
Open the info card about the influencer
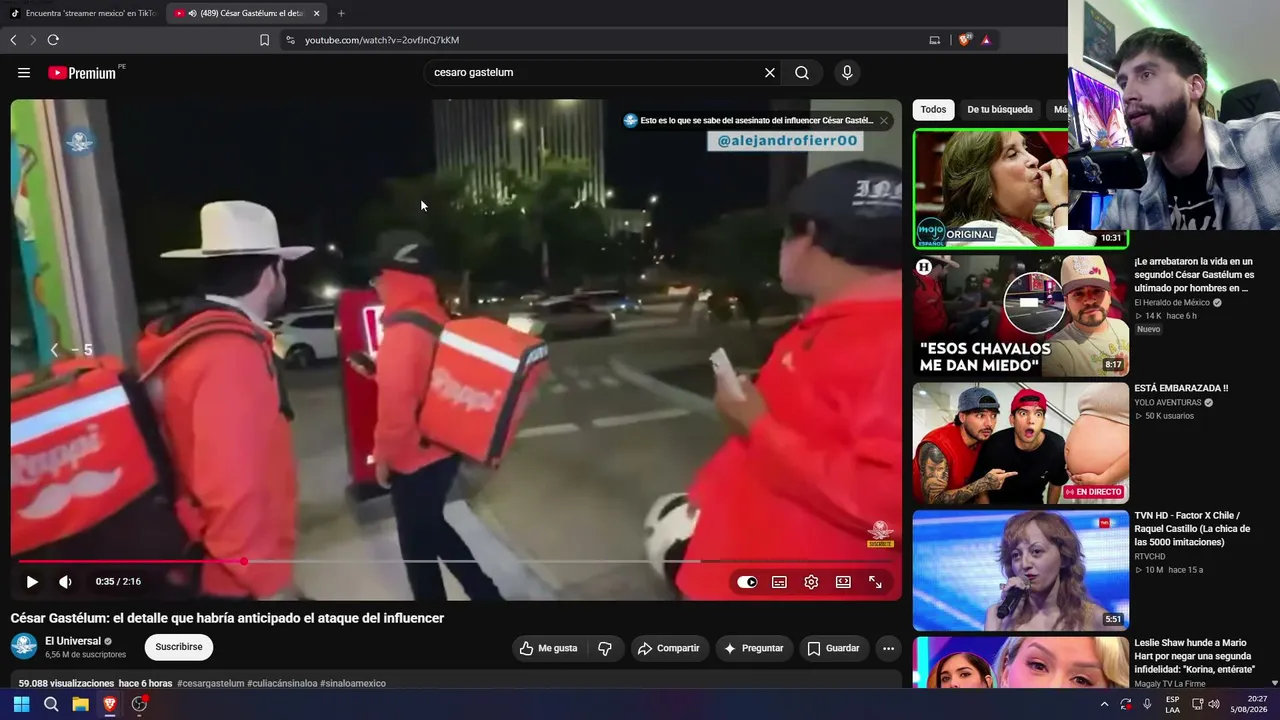click(x=748, y=121)
